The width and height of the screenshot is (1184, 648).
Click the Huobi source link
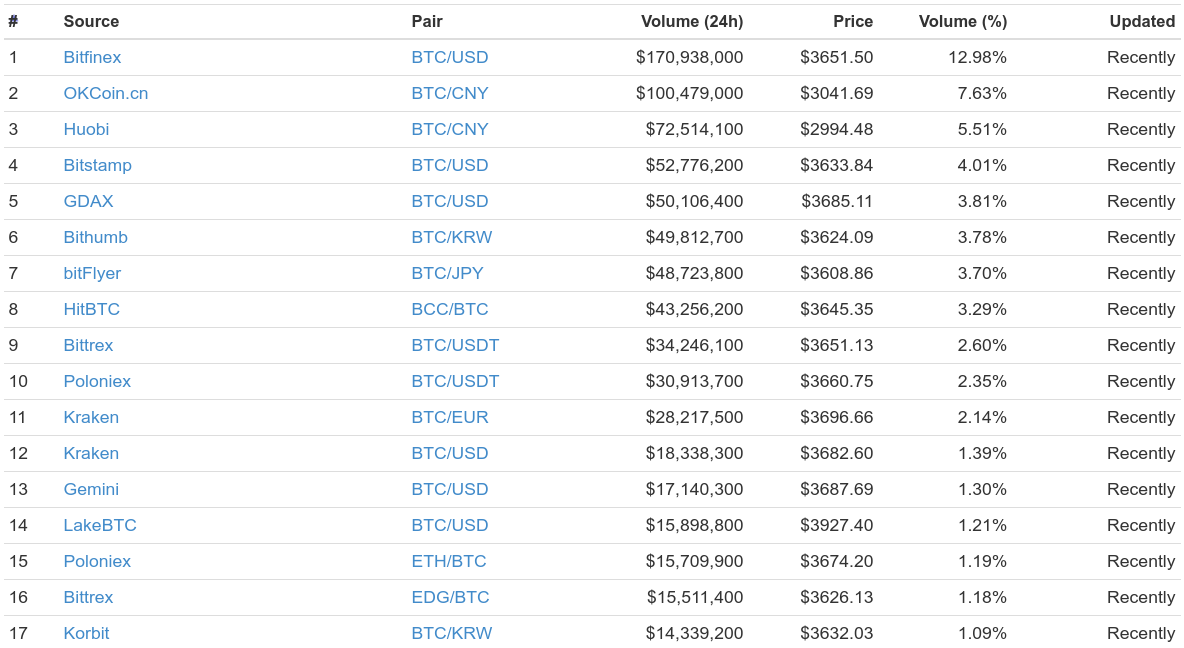point(86,129)
